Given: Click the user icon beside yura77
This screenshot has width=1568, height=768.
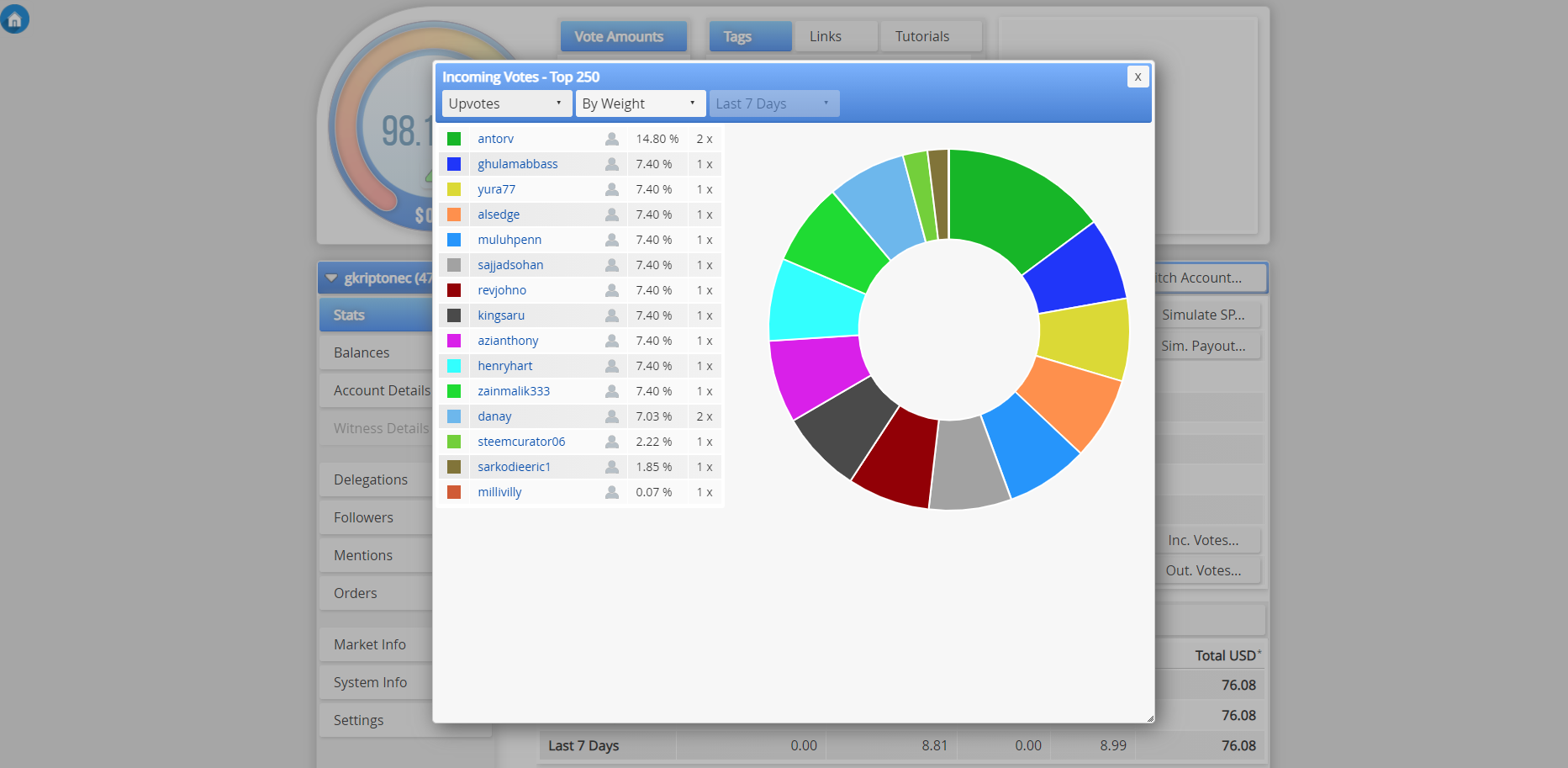Looking at the screenshot, I should tap(612, 189).
